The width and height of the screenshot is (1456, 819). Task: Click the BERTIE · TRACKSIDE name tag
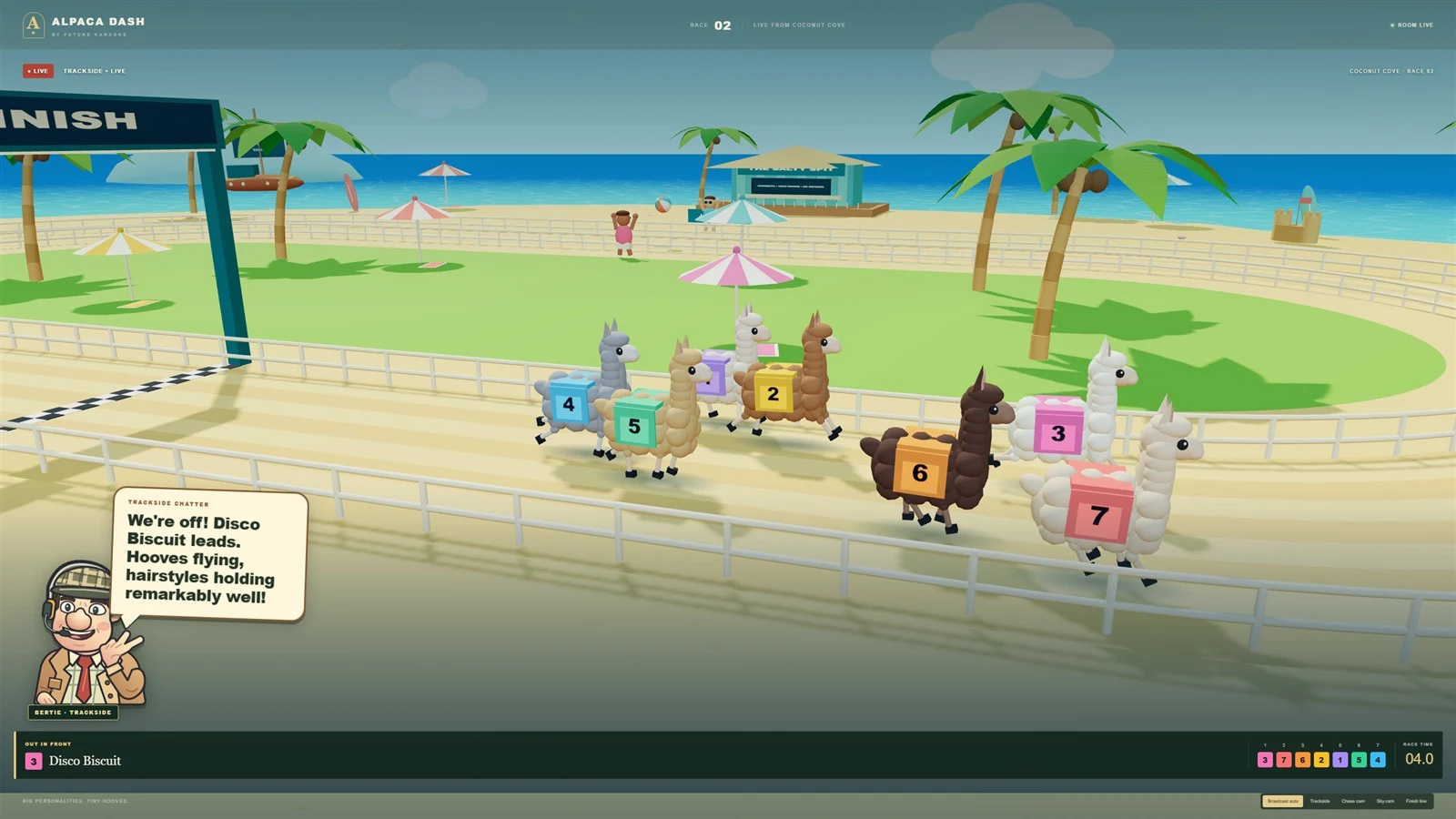73,713
